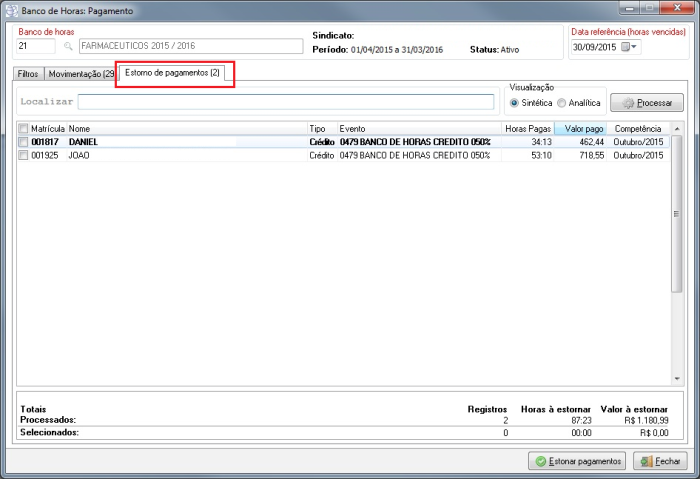This screenshot has width=700, height=479.
Task: Switch to the Filtros tab
Action: pos(28,74)
